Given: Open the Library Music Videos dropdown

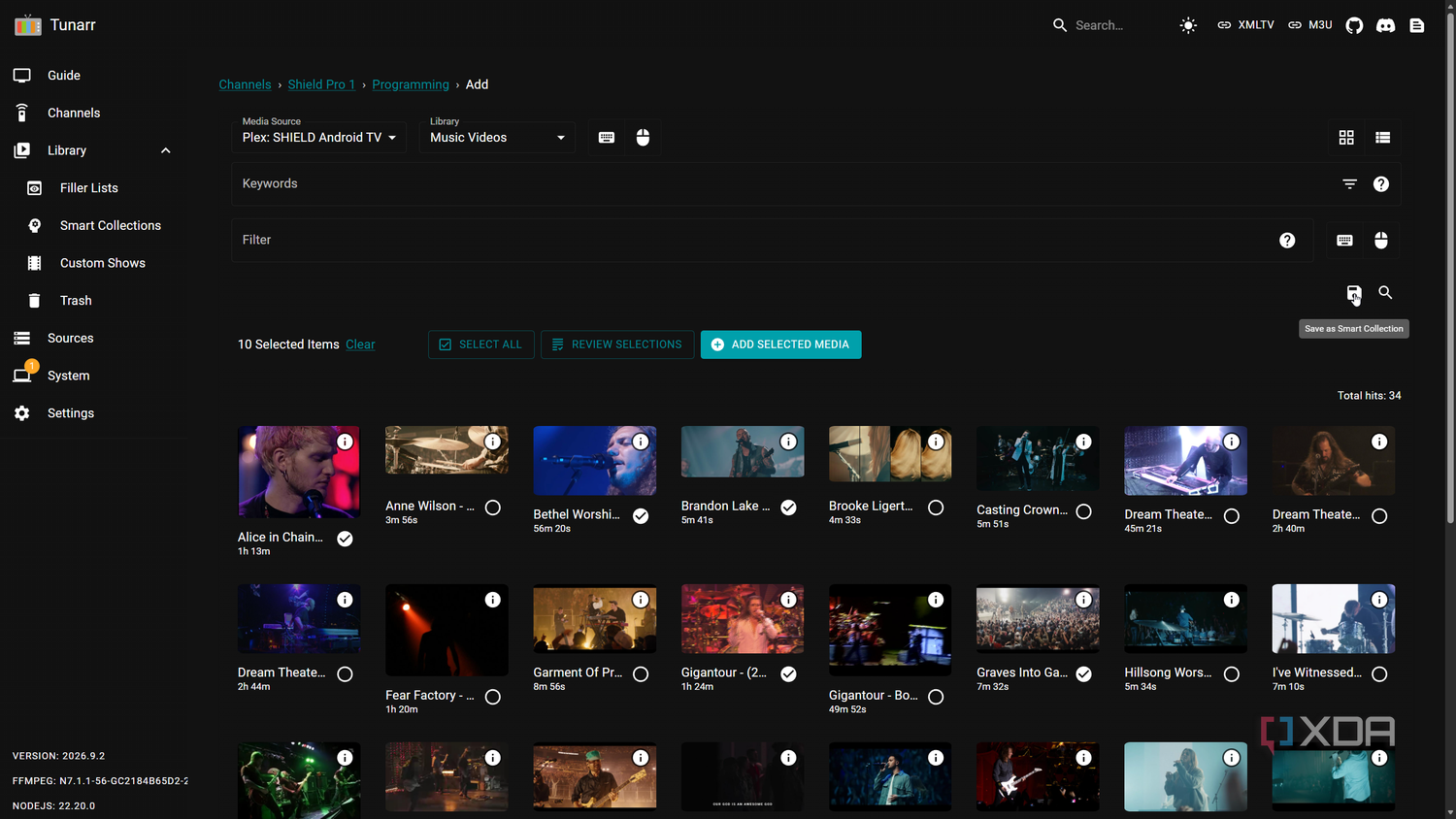Looking at the screenshot, I should click(x=497, y=137).
